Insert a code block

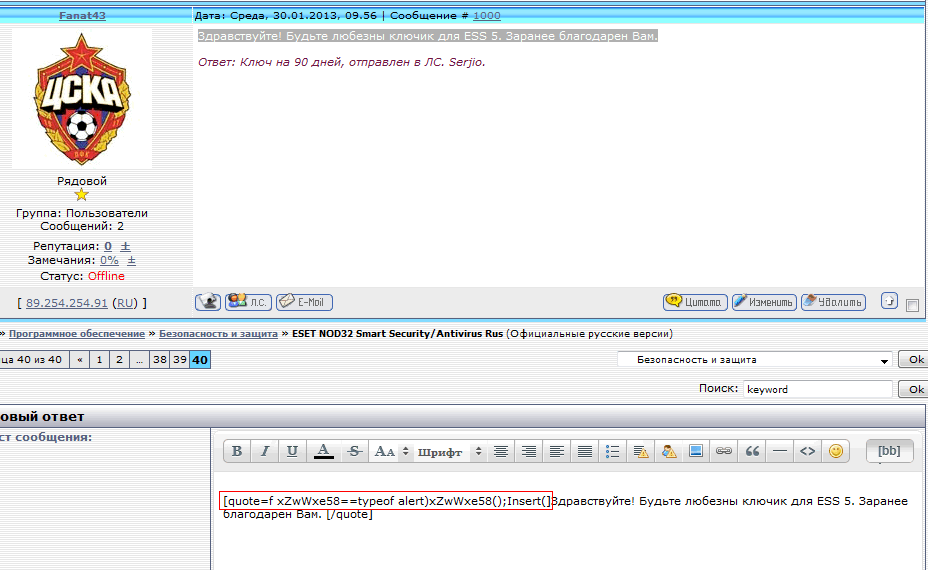[807, 451]
